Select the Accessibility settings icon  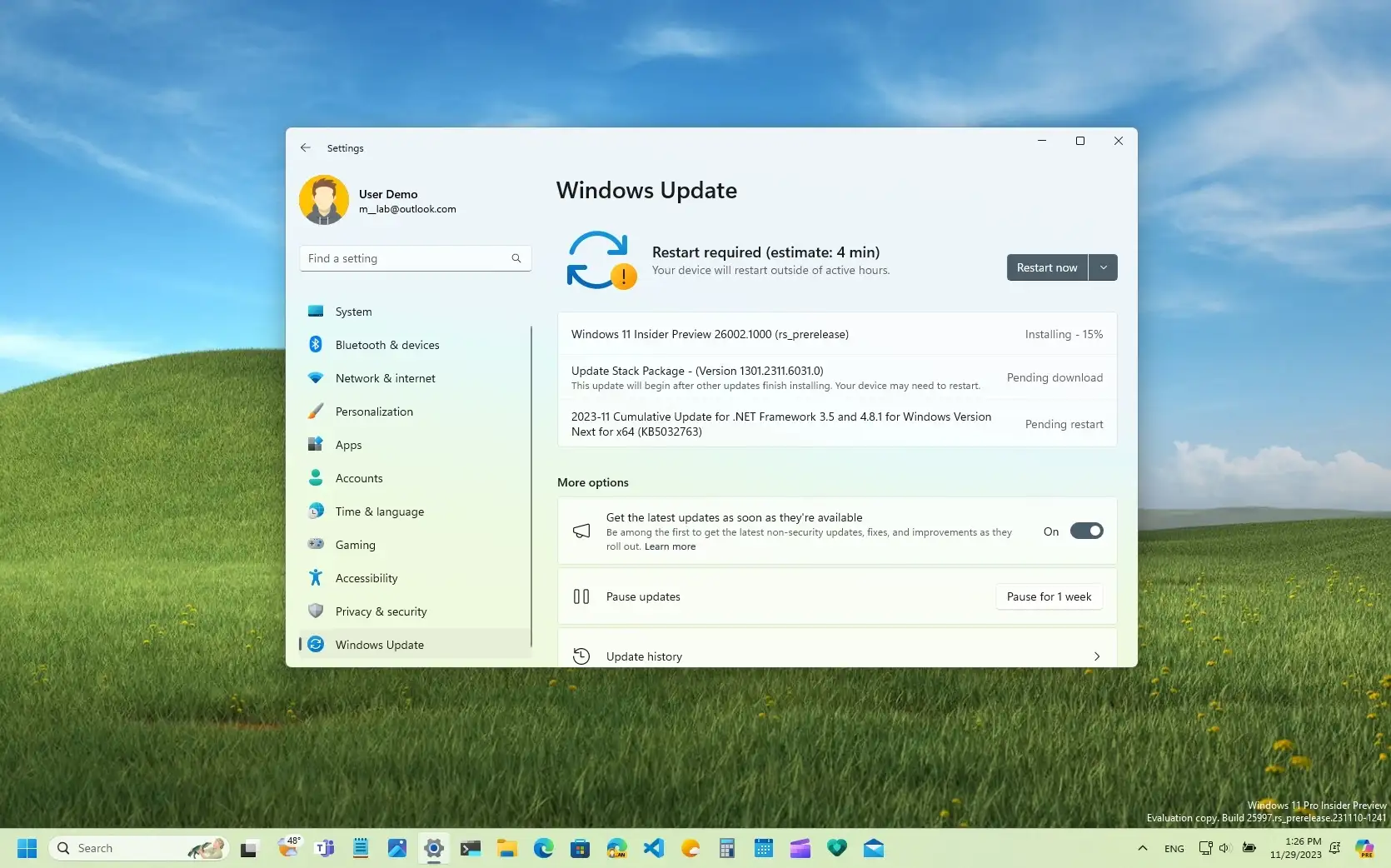click(317, 577)
